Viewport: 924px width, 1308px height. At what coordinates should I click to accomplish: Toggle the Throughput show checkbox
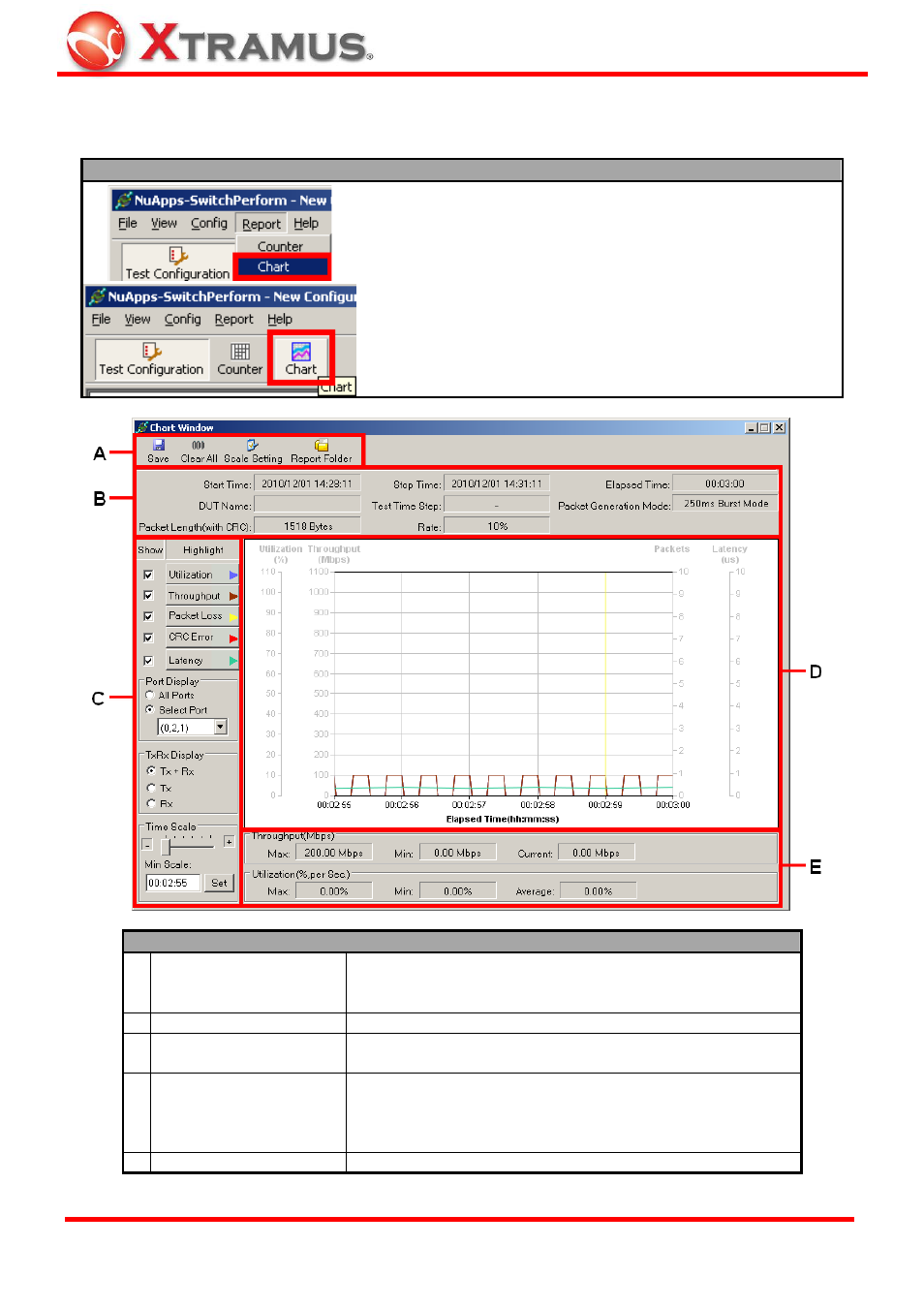pyautogui.click(x=148, y=596)
